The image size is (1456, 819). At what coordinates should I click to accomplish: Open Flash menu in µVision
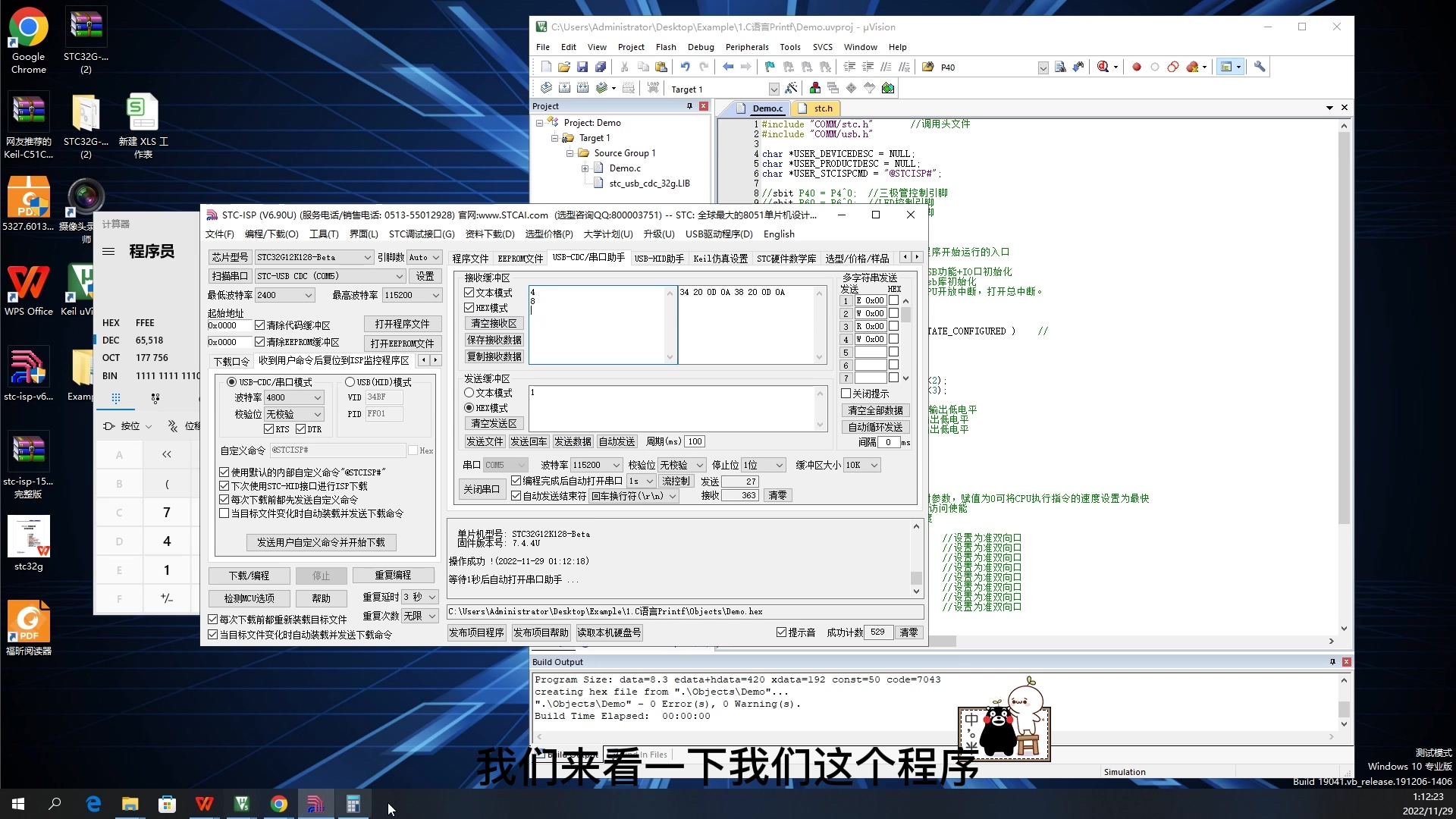click(666, 47)
